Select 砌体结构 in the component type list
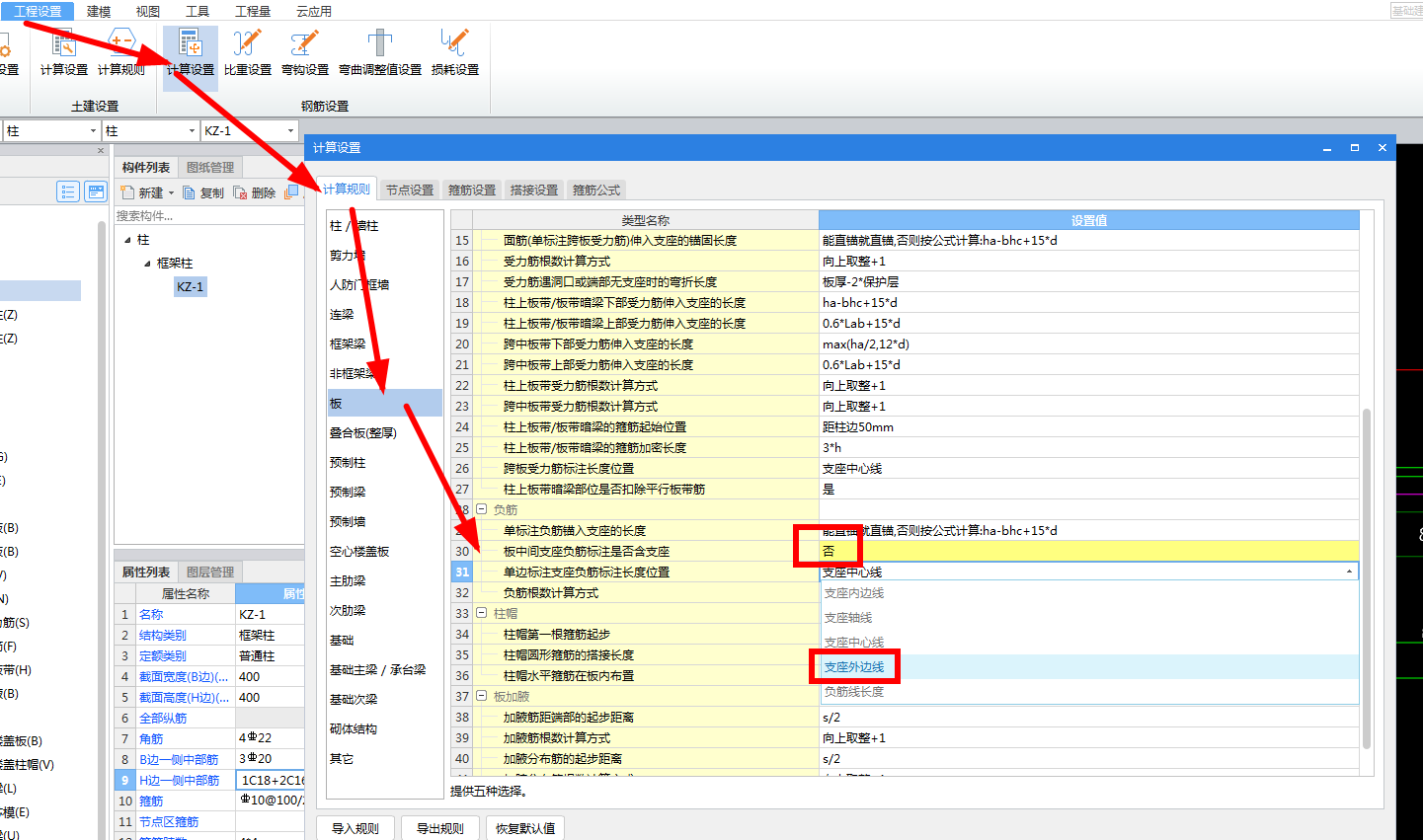1423x840 pixels. 384,728
